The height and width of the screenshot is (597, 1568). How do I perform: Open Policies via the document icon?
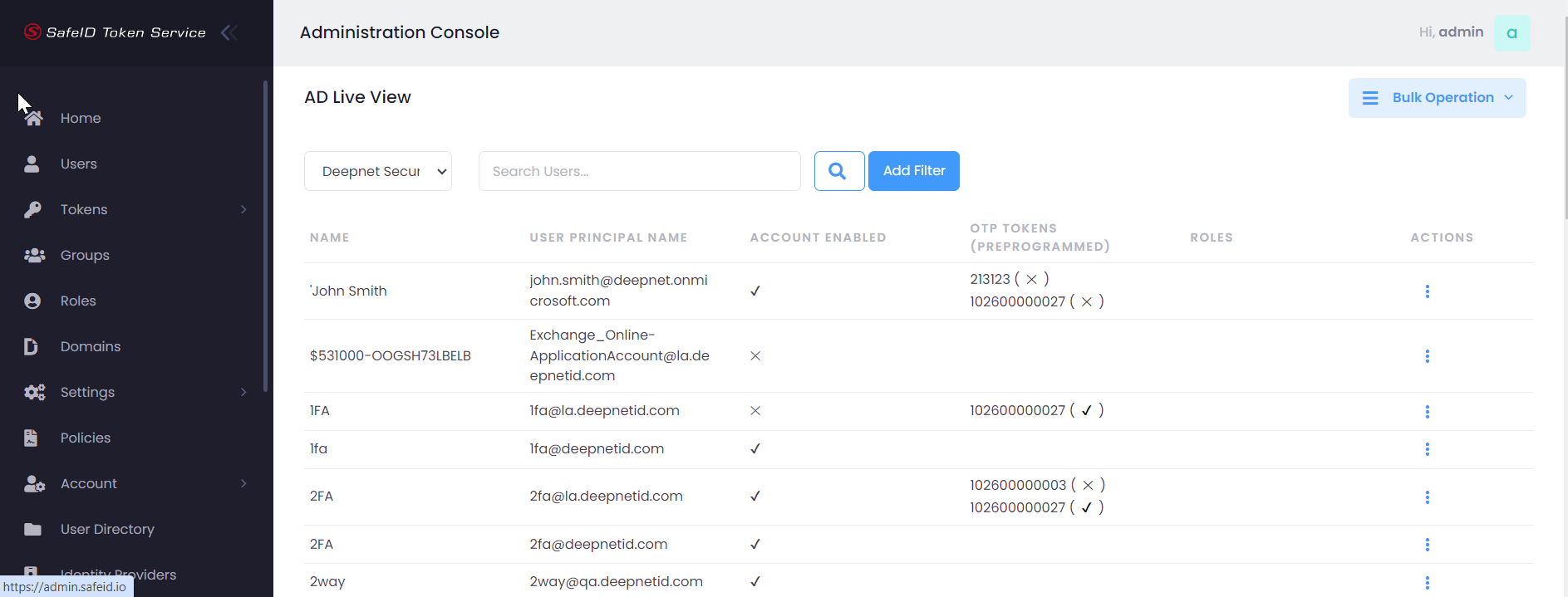pyautogui.click(x=32, y=438)
